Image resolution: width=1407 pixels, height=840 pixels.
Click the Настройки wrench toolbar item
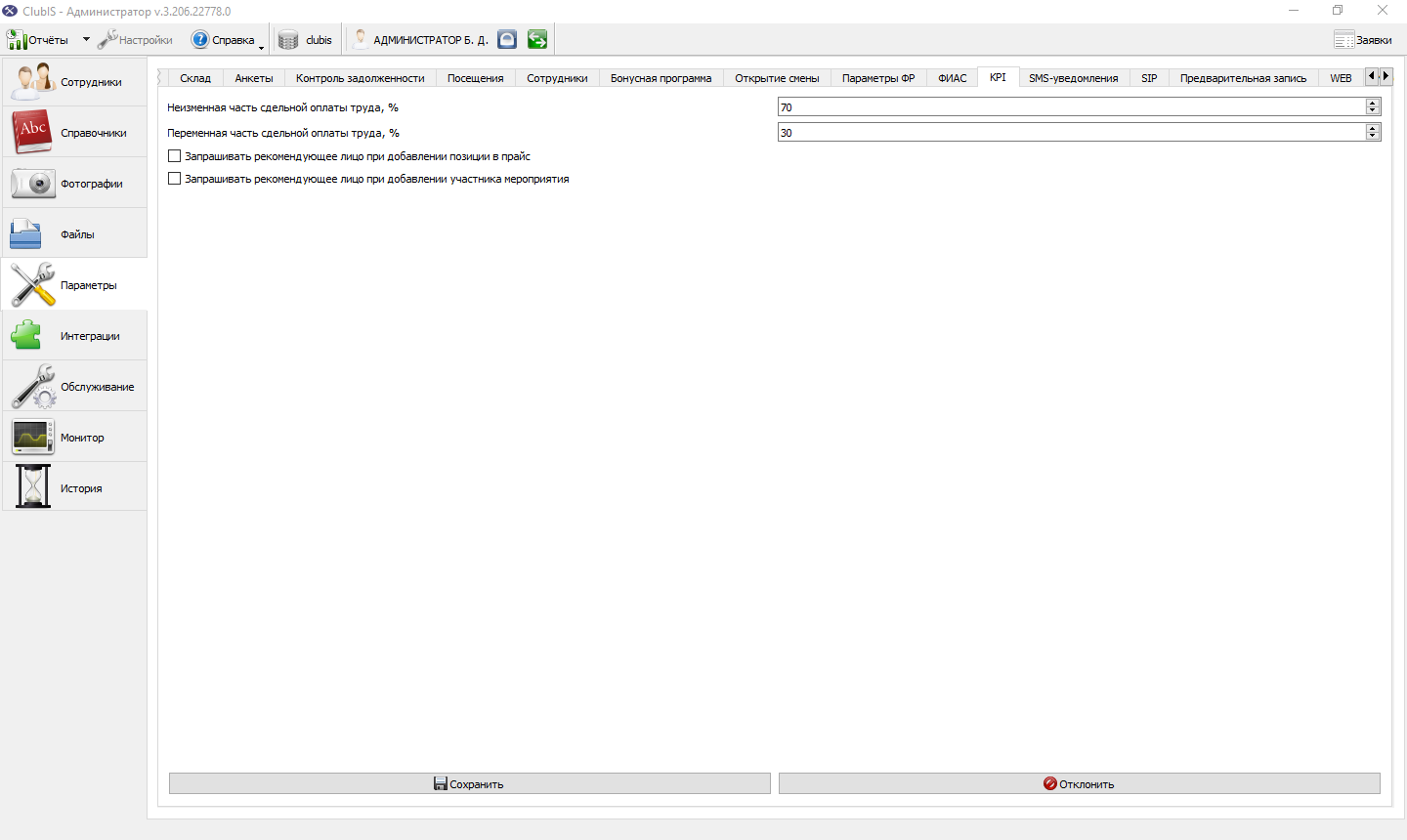135,40
